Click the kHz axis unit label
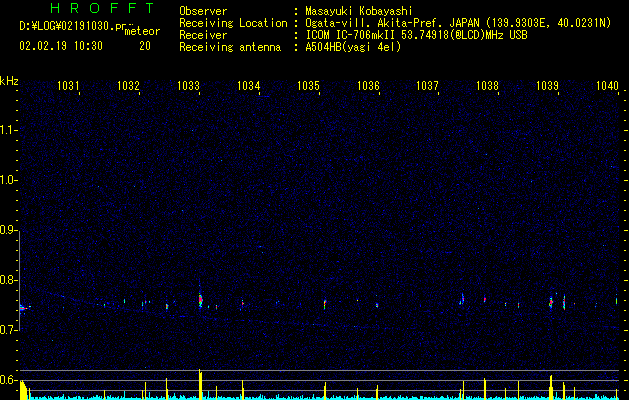This screenshot has height=400, width=629. (x=9, y=81)
